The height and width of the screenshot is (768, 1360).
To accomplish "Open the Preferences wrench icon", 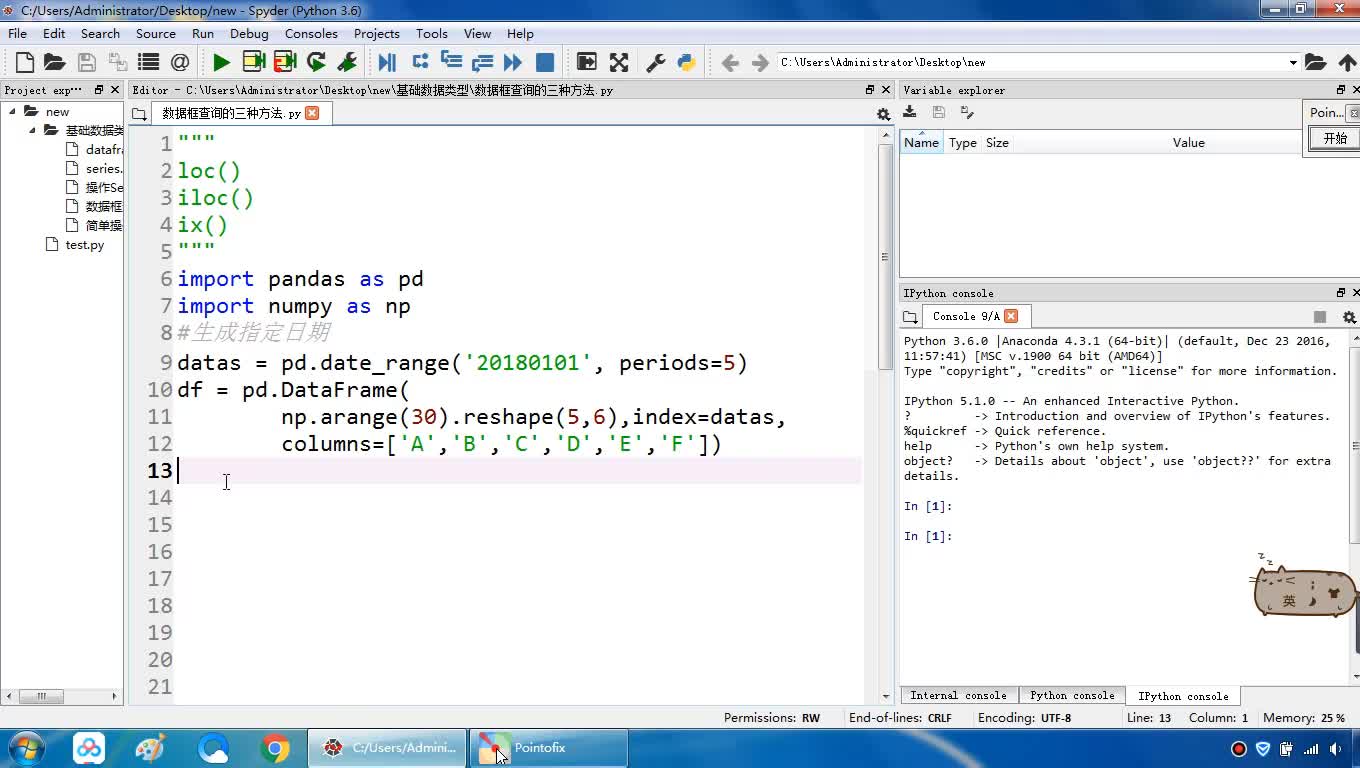I will click(x=656, y=62).
